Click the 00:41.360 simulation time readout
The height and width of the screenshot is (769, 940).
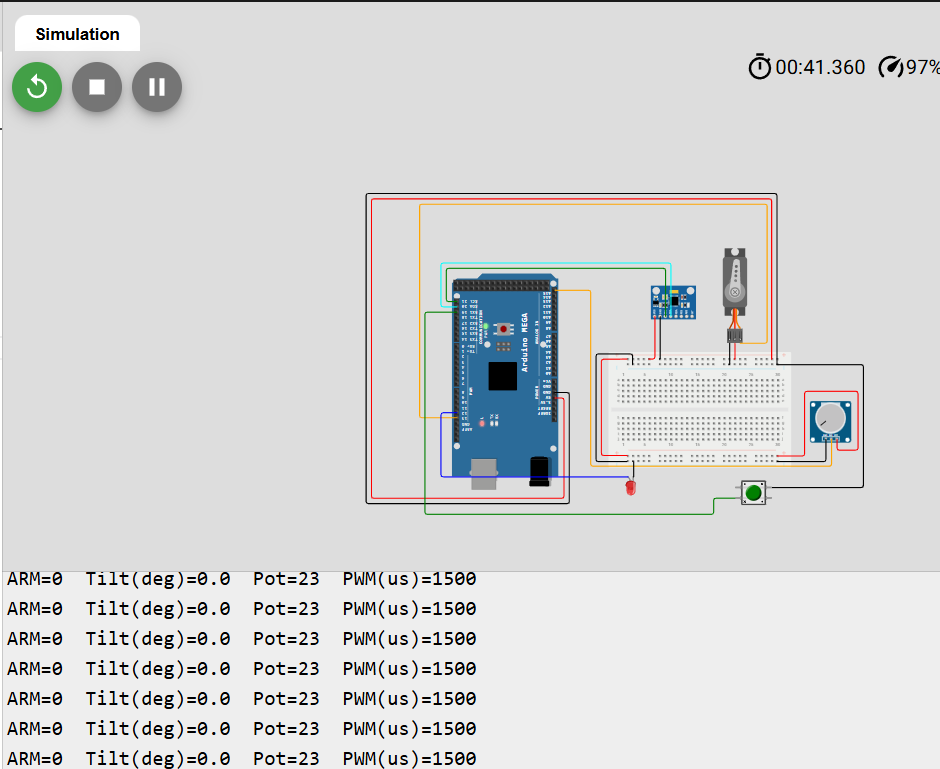(820, 67)
